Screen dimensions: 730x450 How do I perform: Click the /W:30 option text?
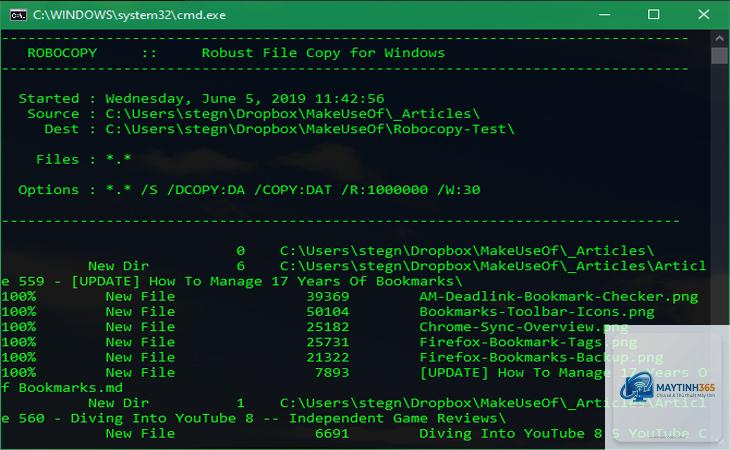point(459,190)
